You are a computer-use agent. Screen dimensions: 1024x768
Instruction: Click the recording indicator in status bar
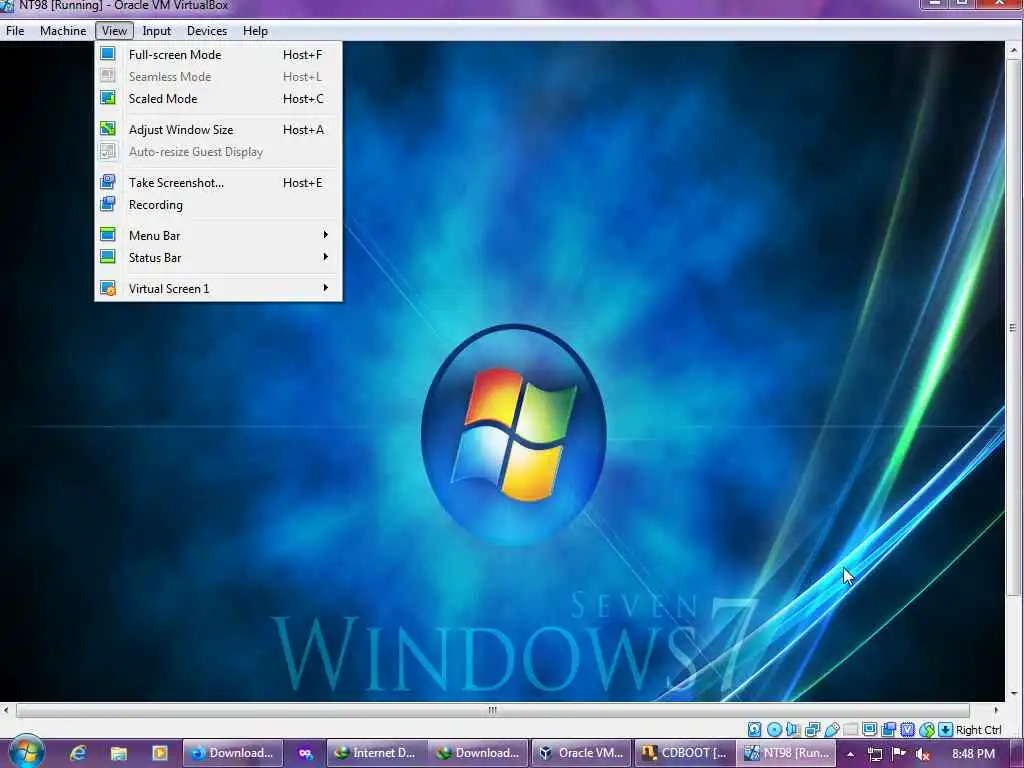pyautogui.click(x=889, y=729)
